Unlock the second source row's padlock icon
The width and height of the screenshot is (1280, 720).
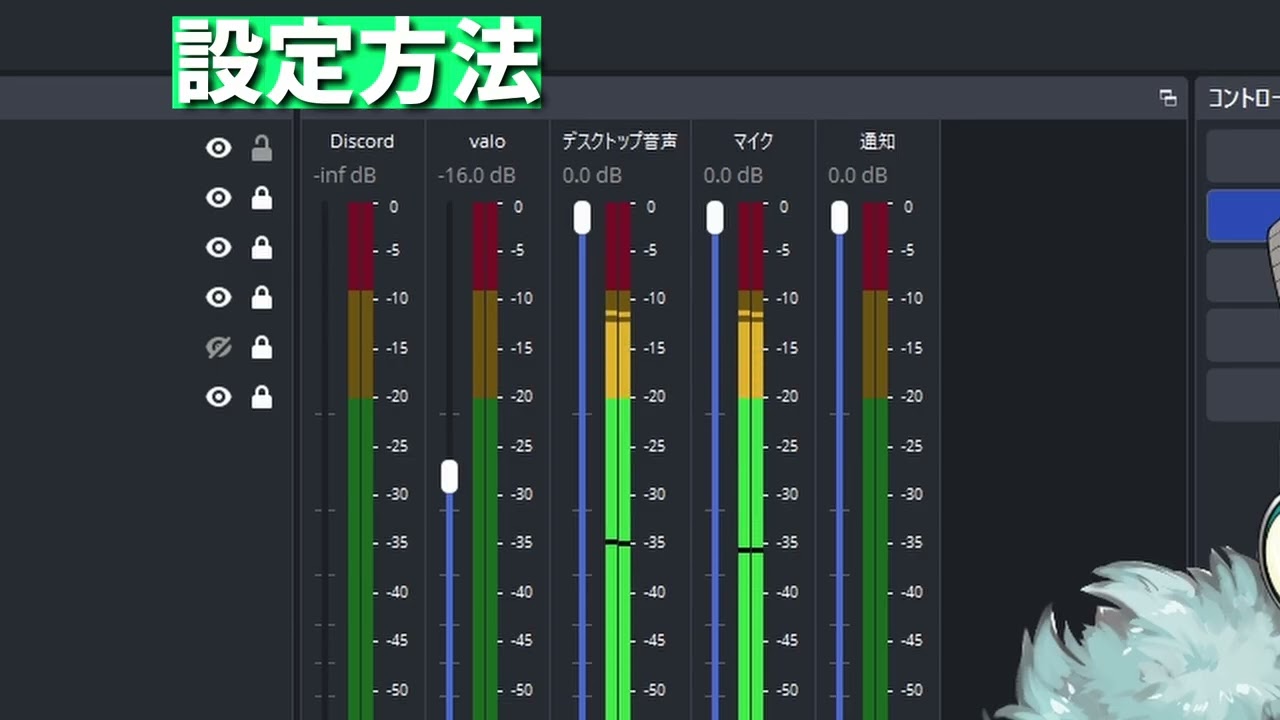[261, 198]
